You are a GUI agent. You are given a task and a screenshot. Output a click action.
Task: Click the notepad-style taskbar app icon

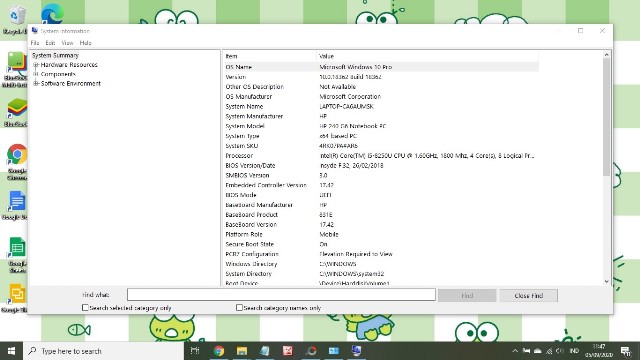(x=264, y=351)
